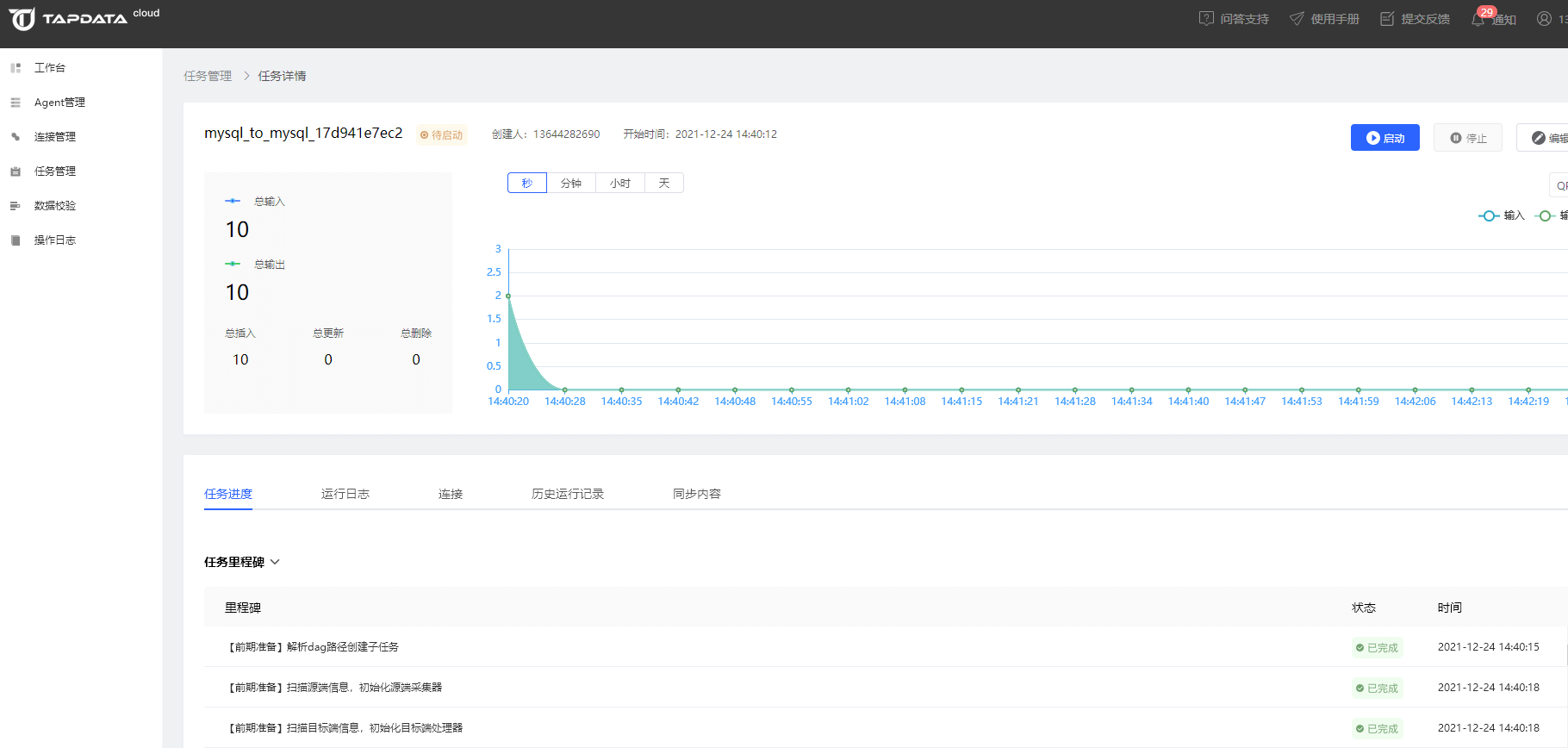
Task: Open the 使用手册 manual link
Action: (x=1325, y=19)
